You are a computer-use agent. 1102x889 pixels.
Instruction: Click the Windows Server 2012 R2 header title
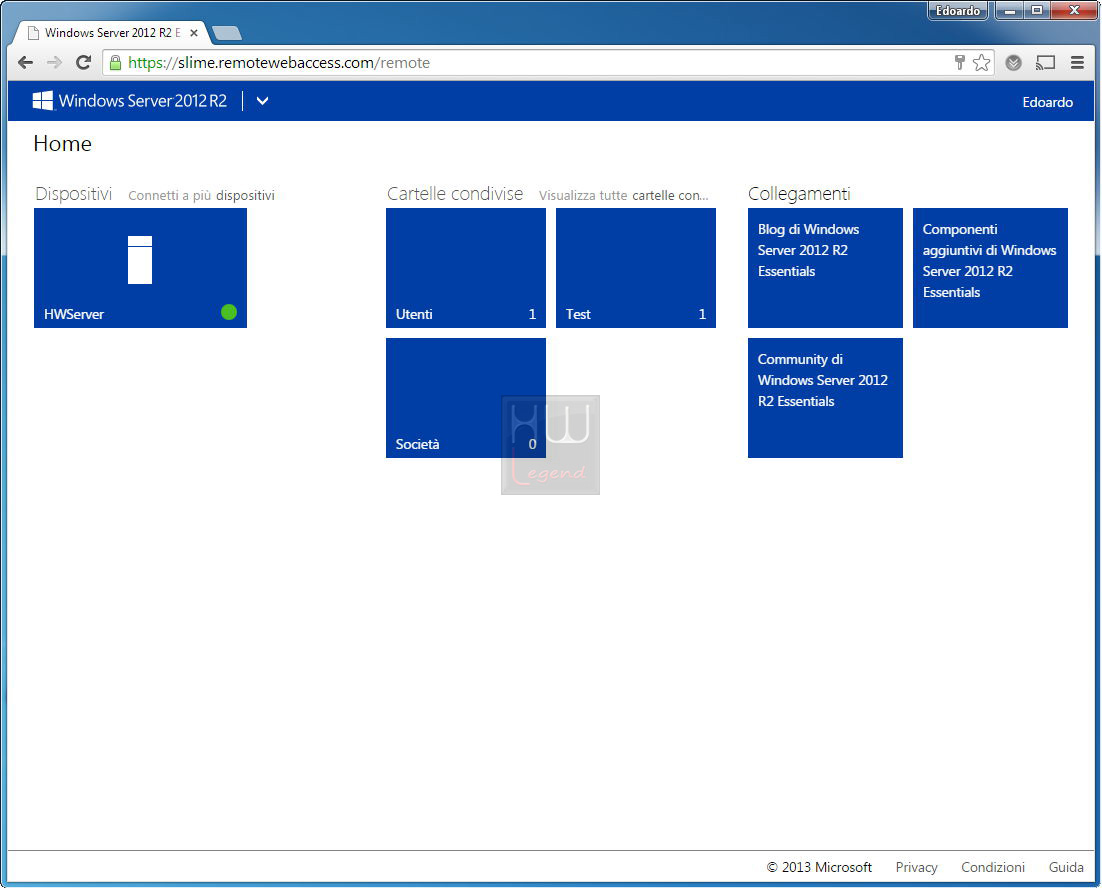(x=143, y=100)
